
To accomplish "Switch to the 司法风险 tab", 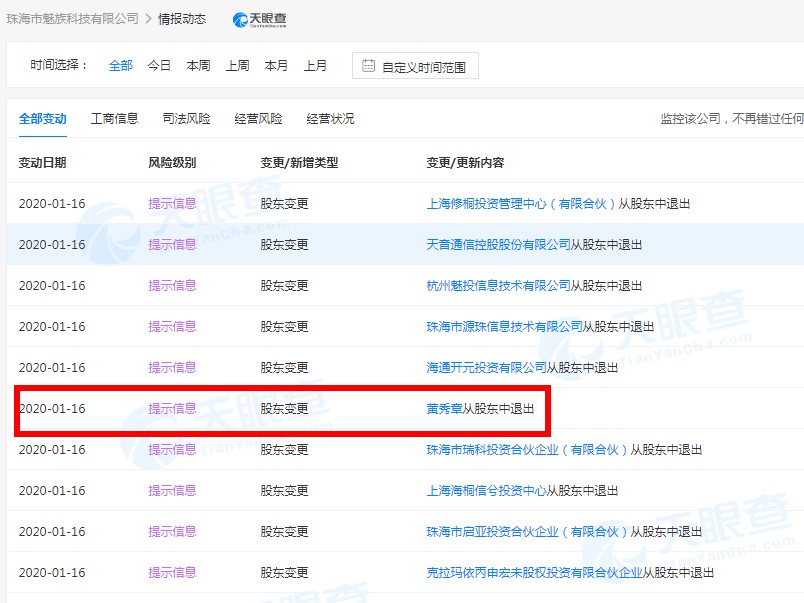I will (186, 119).
